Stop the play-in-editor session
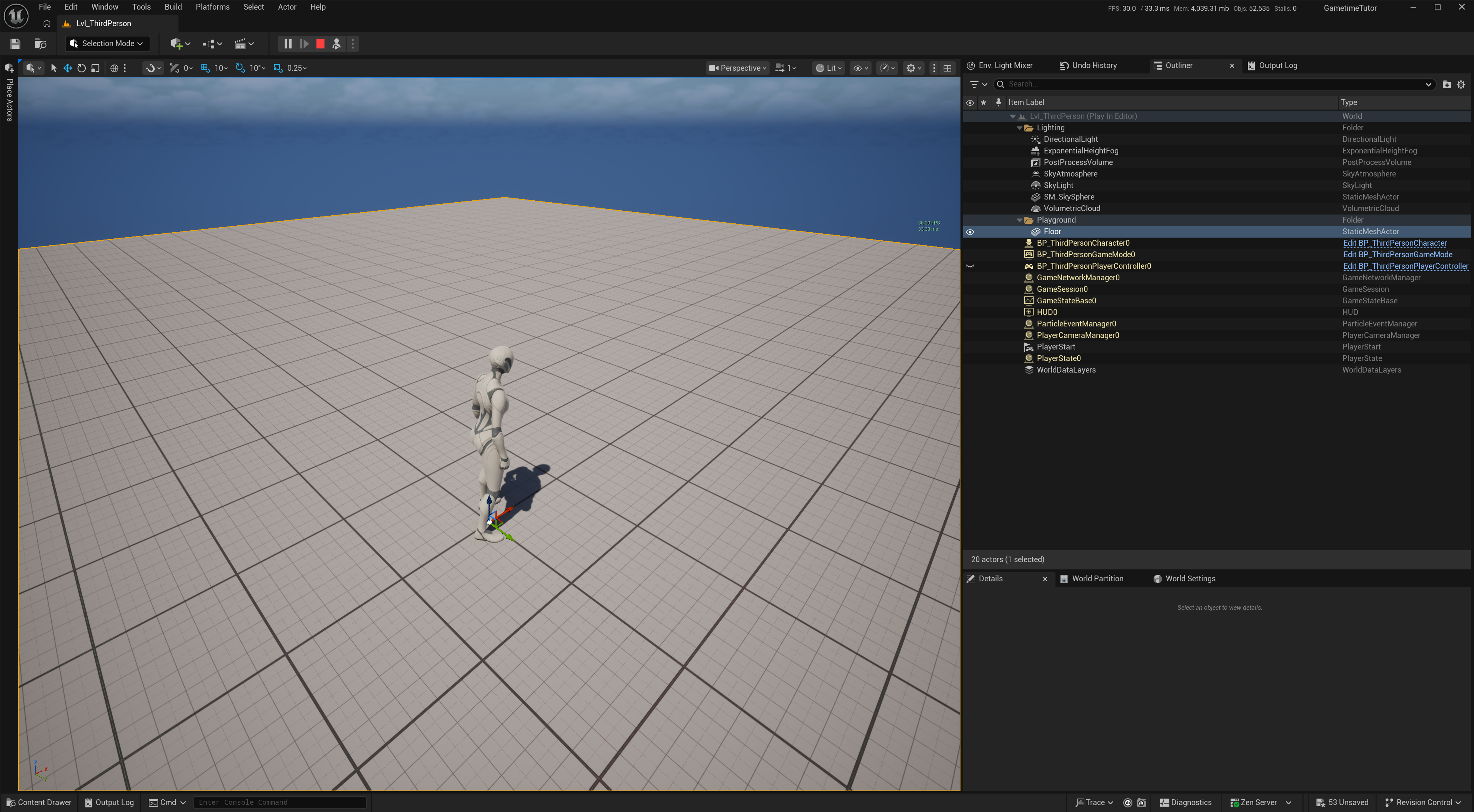 pos(320,43)
